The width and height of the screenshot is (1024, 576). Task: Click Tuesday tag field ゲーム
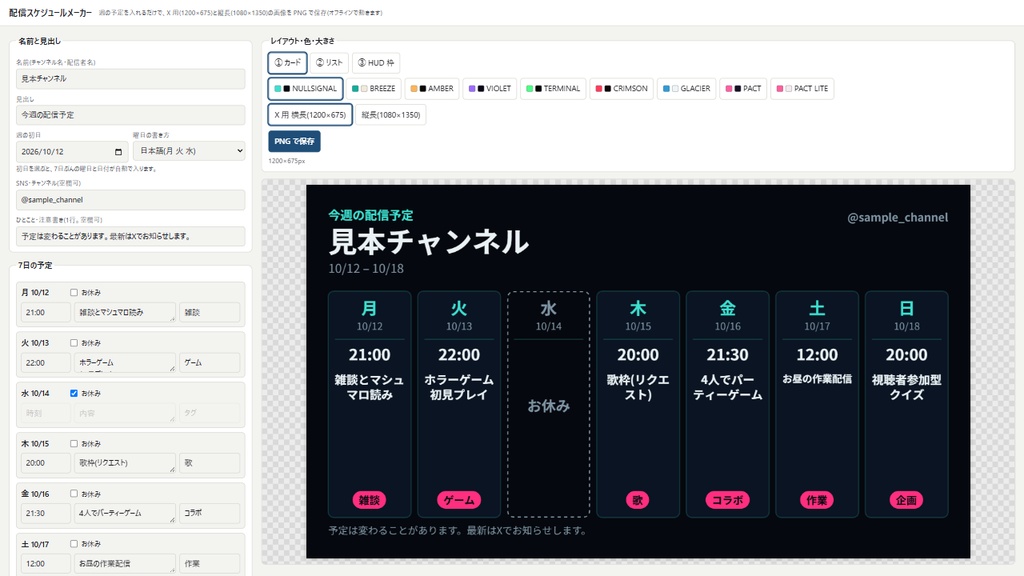pyautogui.click(x=210, y=362)
